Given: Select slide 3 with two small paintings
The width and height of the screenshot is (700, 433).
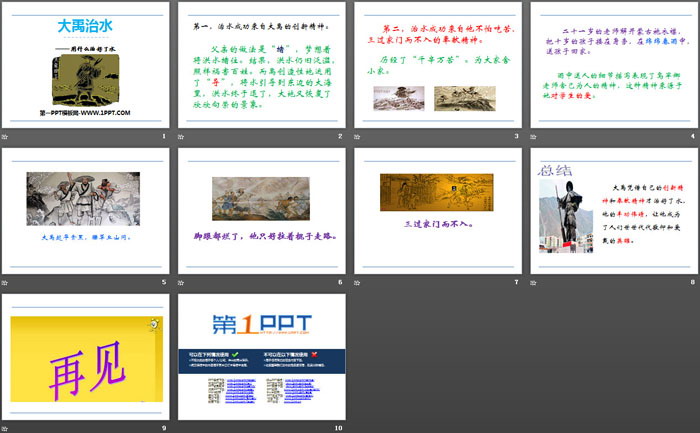Looking at the screenshot, I should click(x=438, y=65).
